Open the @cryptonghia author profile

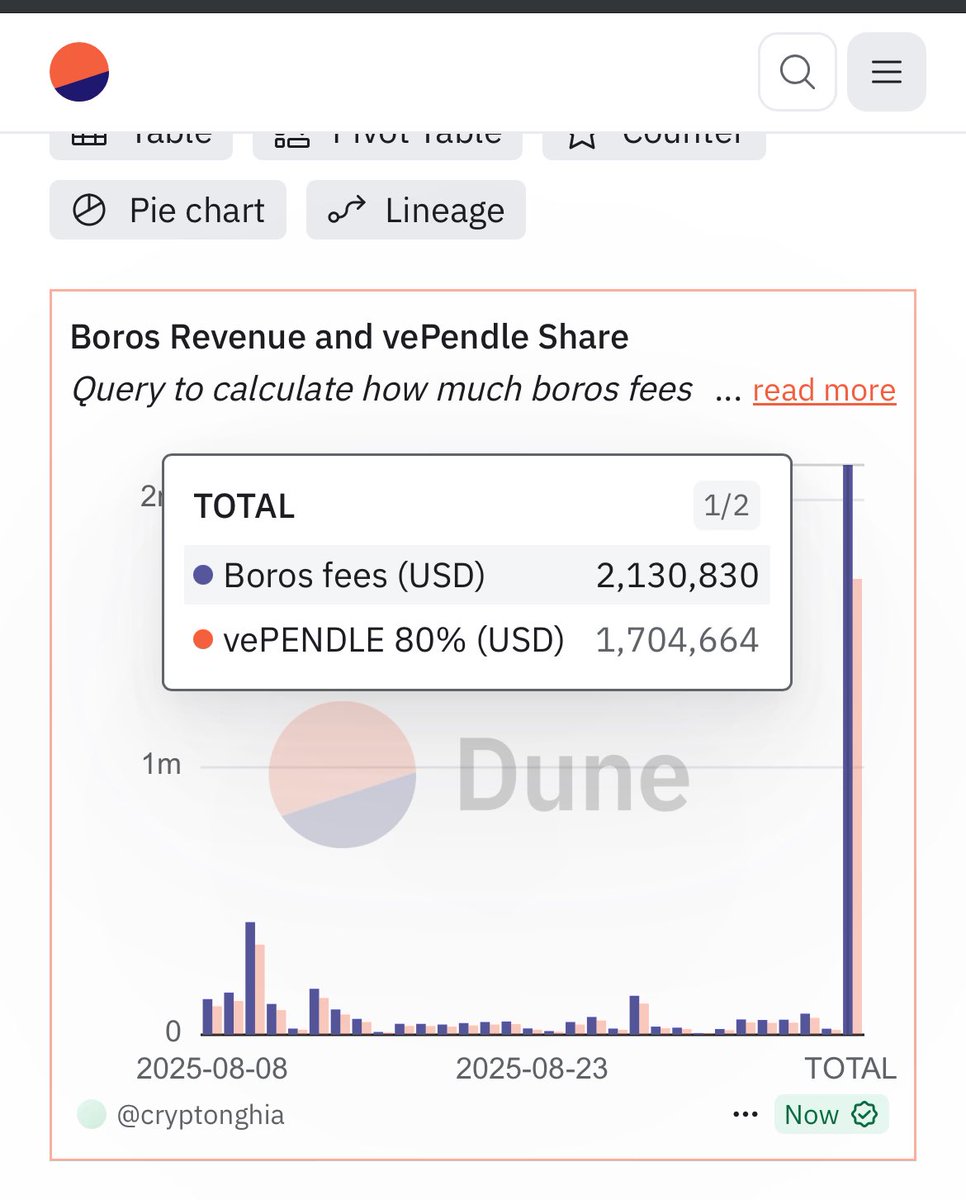[200, 1115]
